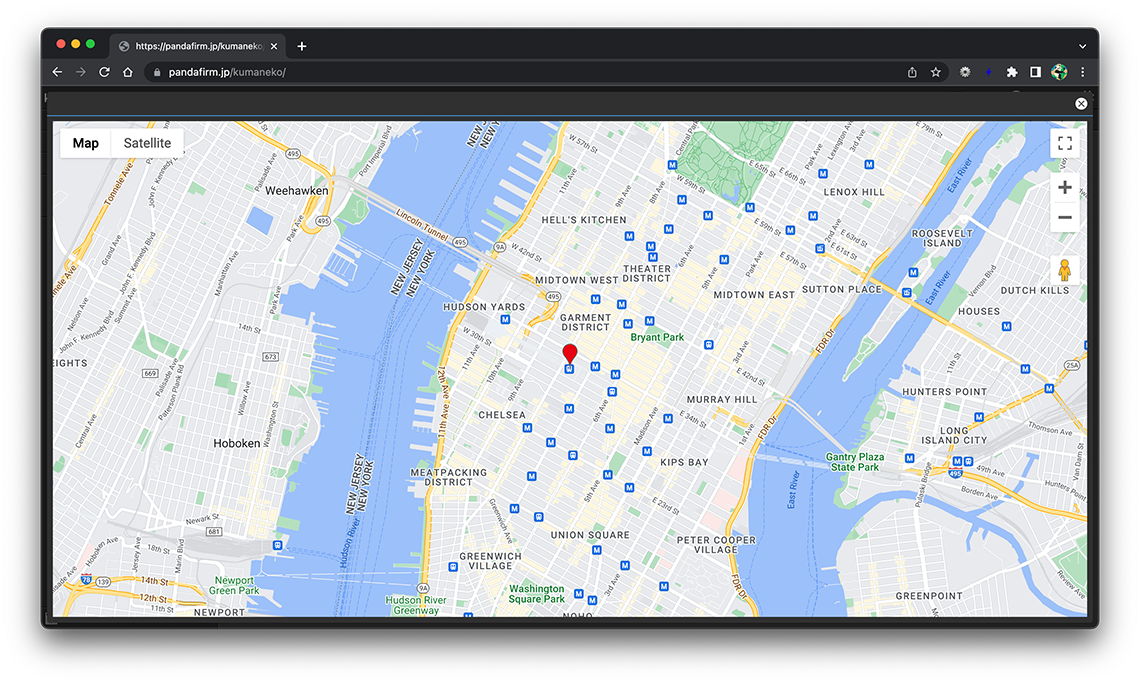Open the profile avatar menu

1059,72
